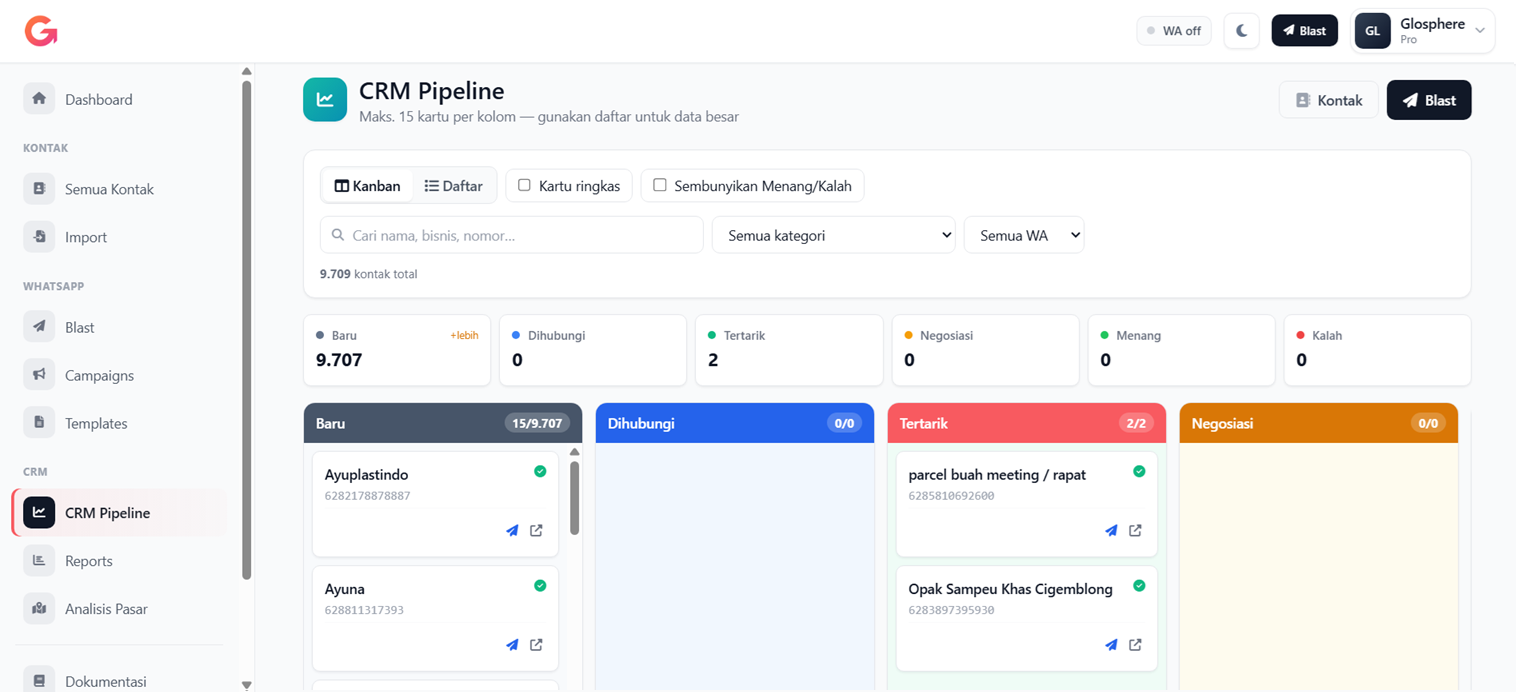Open the Semua WA dropdown
1516x692 pixels.
[1024, 235]
